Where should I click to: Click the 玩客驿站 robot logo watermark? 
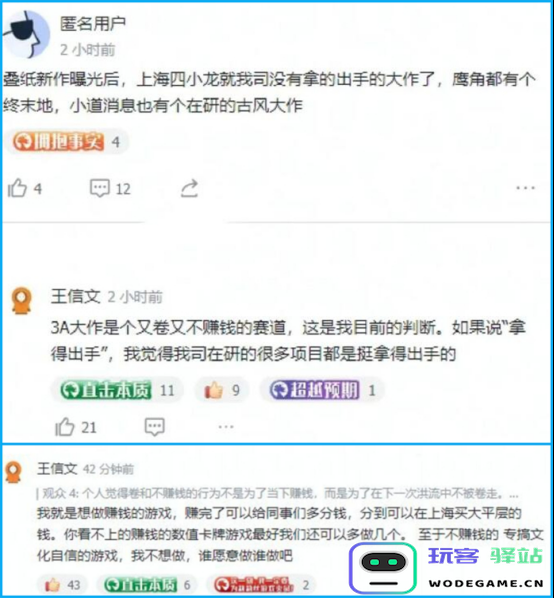(x=383, y=568)
